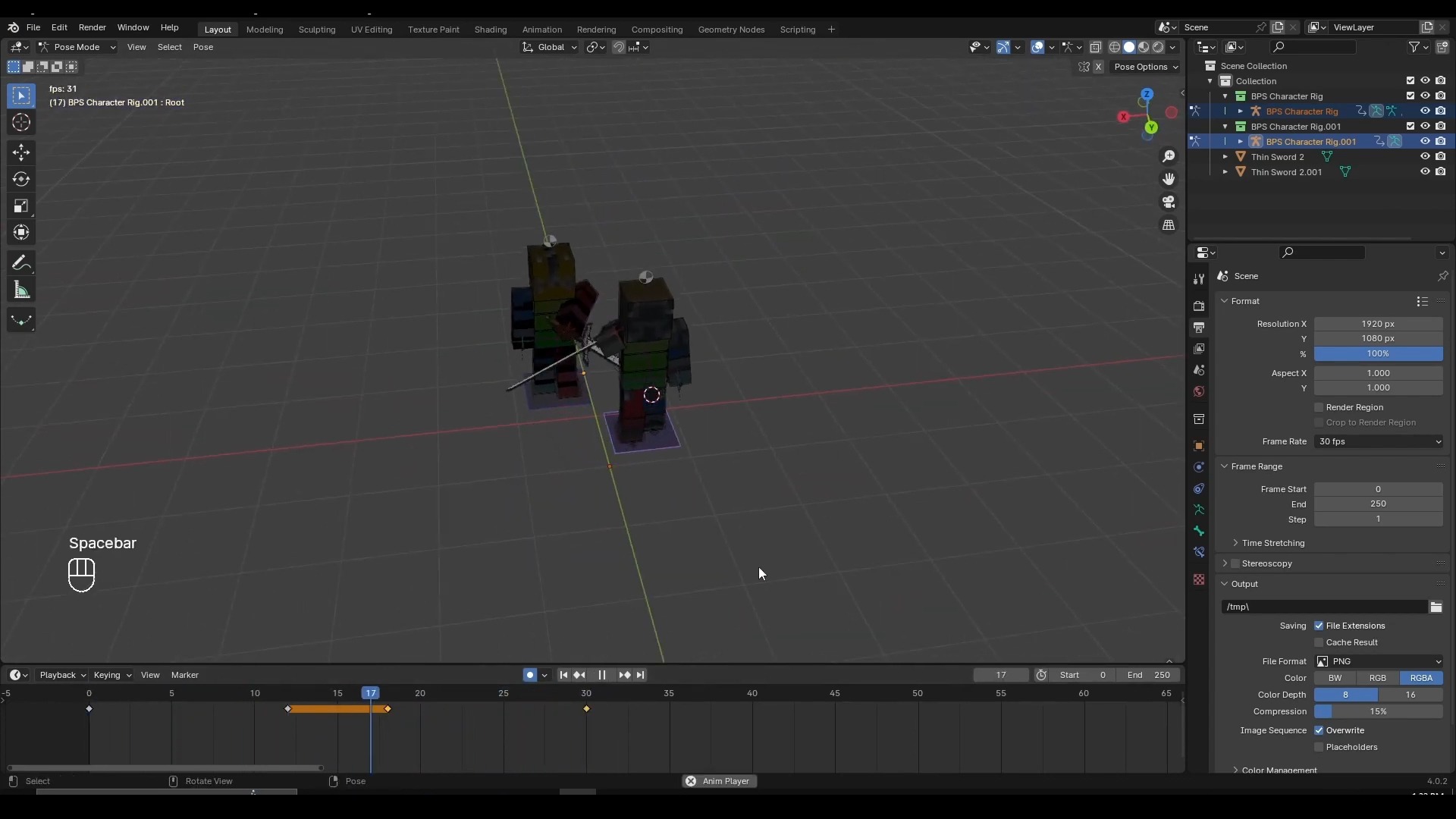Select the Rotate tool
This screenshot has width=1456, height=819.
[20, 179]
